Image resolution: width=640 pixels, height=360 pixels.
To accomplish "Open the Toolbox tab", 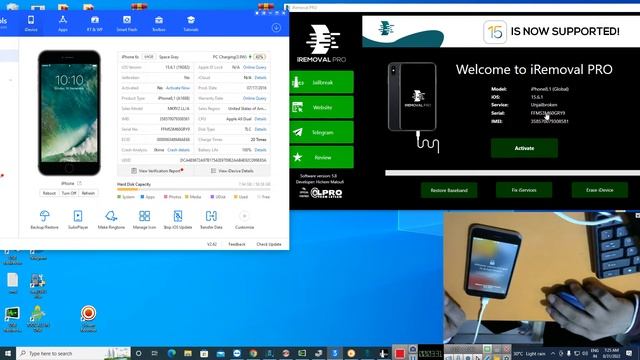I will pyautogui.click(x=159, y=24).
